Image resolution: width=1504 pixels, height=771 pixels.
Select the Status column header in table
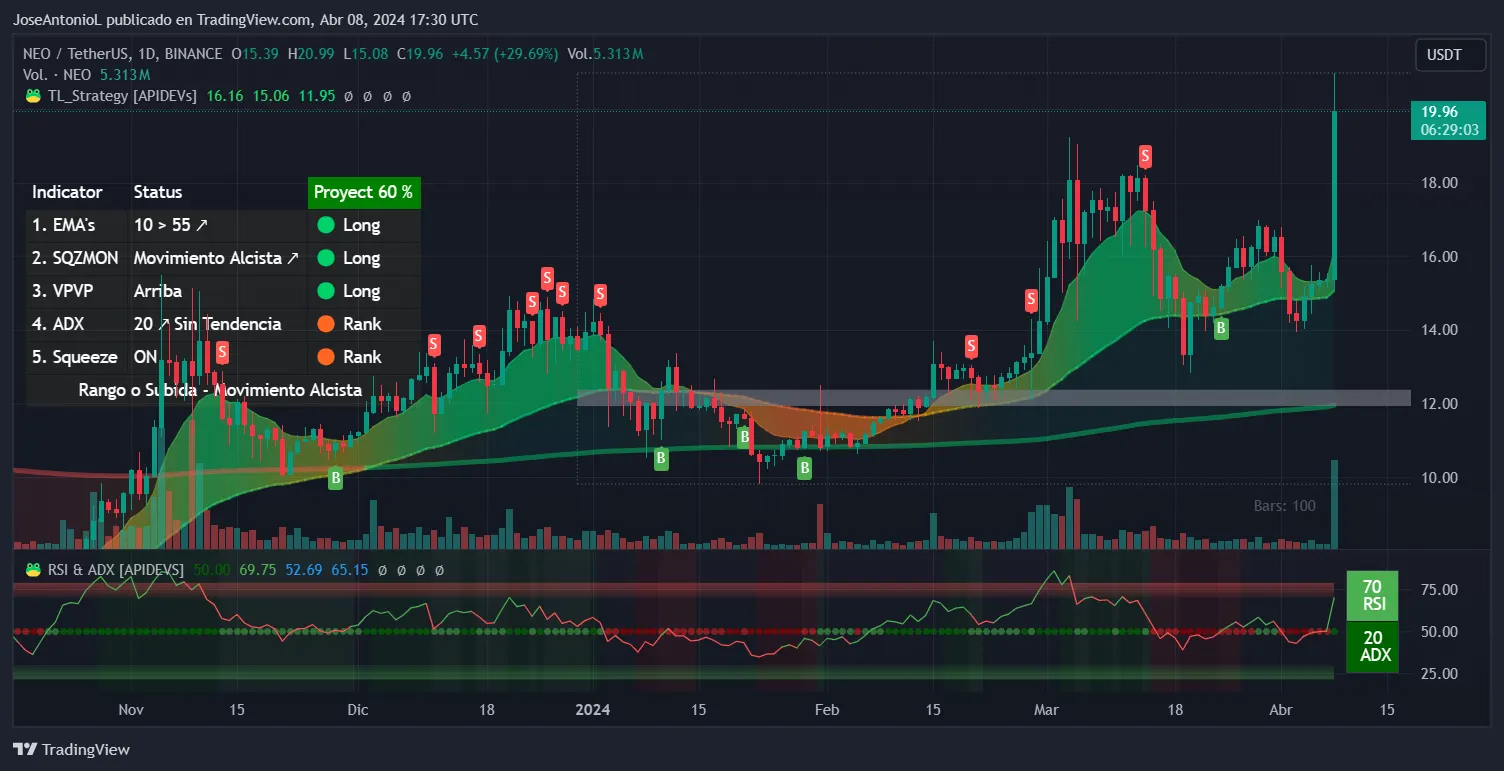click(x=158, y=192)
